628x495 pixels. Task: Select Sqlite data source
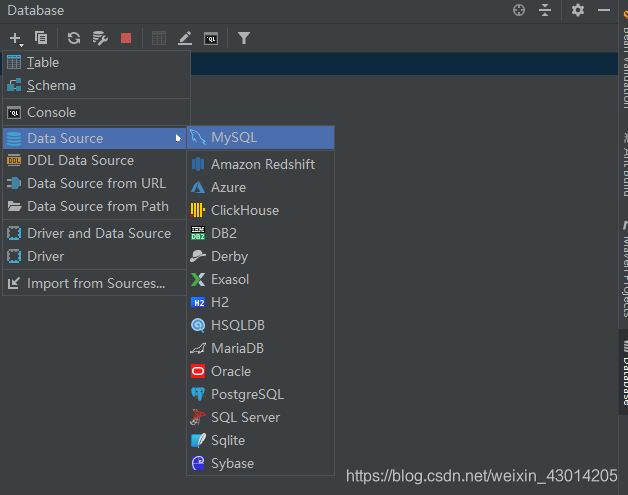260,441
